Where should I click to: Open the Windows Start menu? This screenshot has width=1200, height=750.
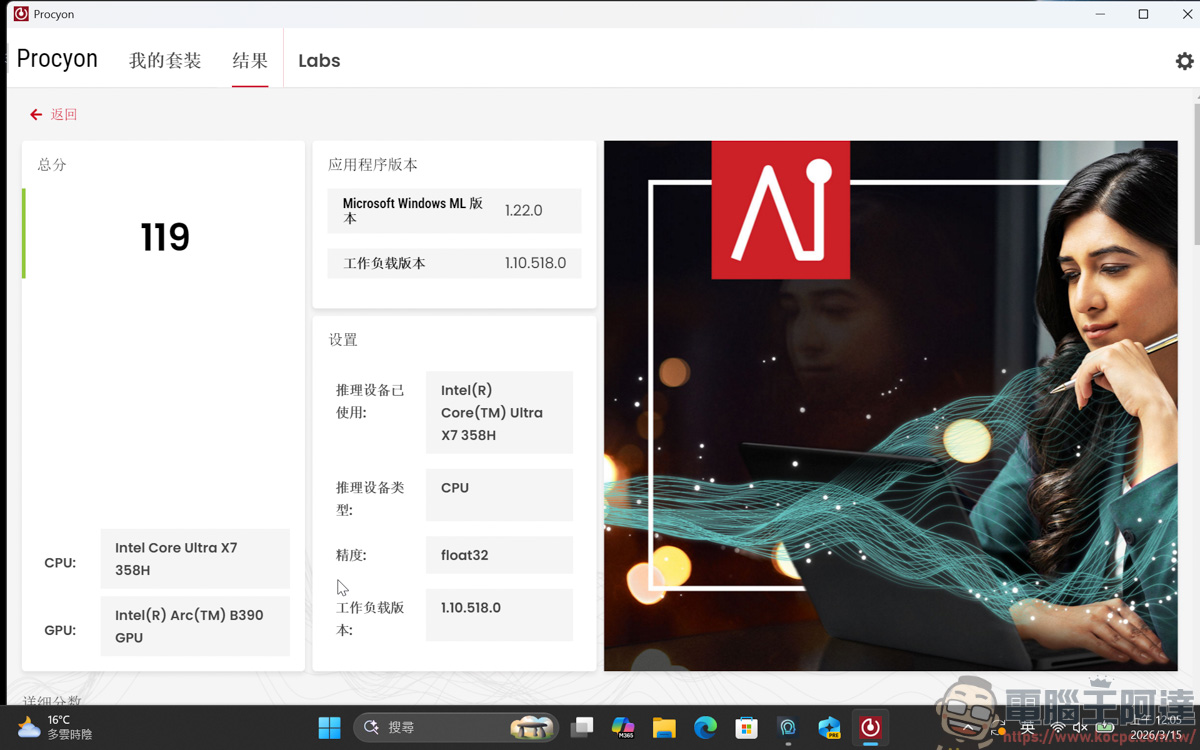[329, 728]
